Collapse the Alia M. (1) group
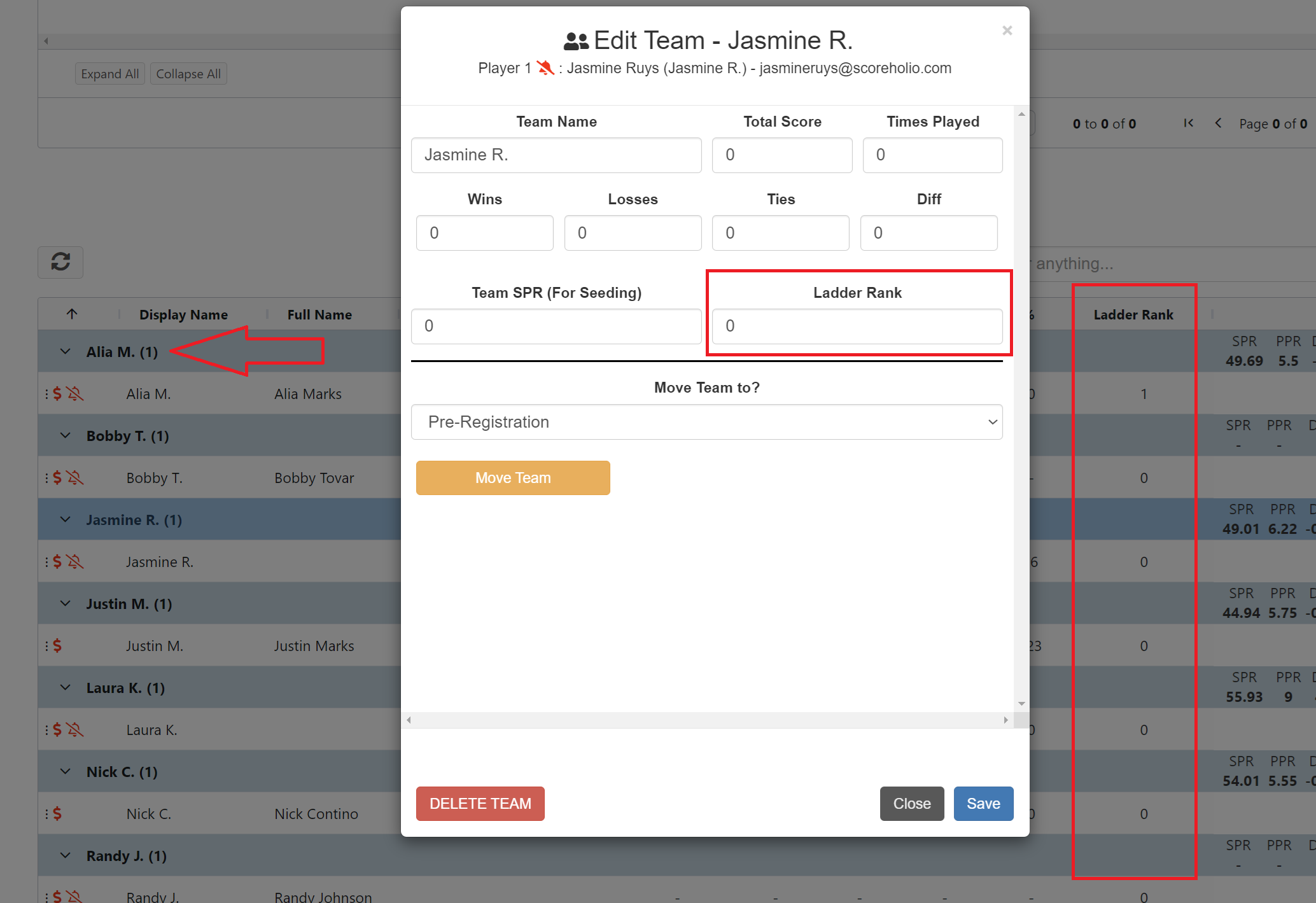 tap(66, 351)
